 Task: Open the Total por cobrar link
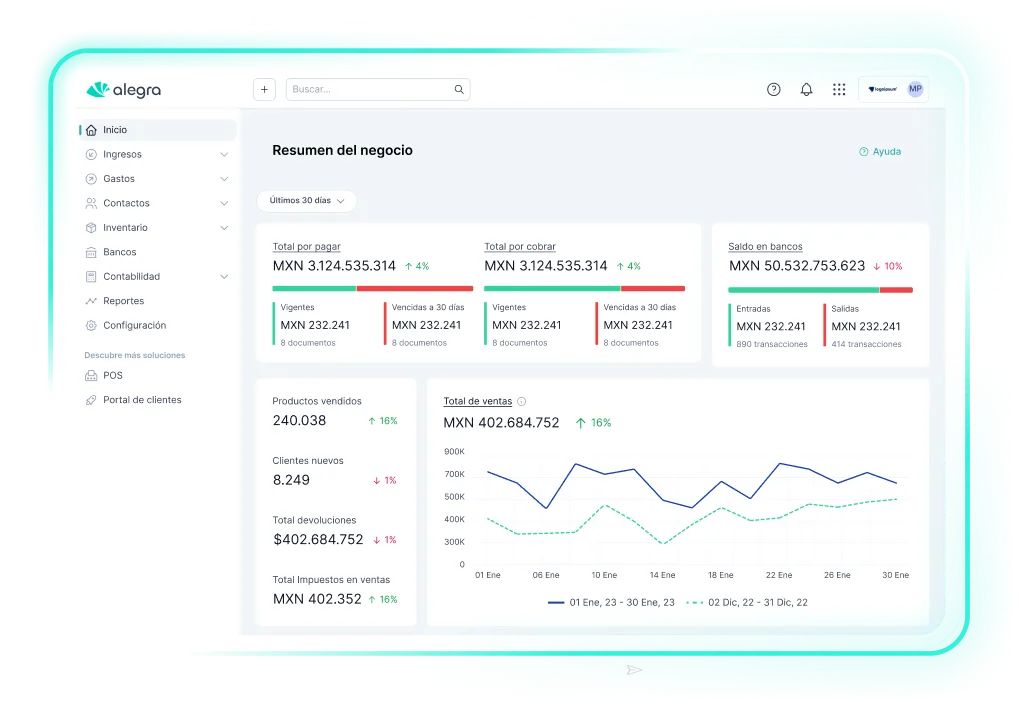520,247
